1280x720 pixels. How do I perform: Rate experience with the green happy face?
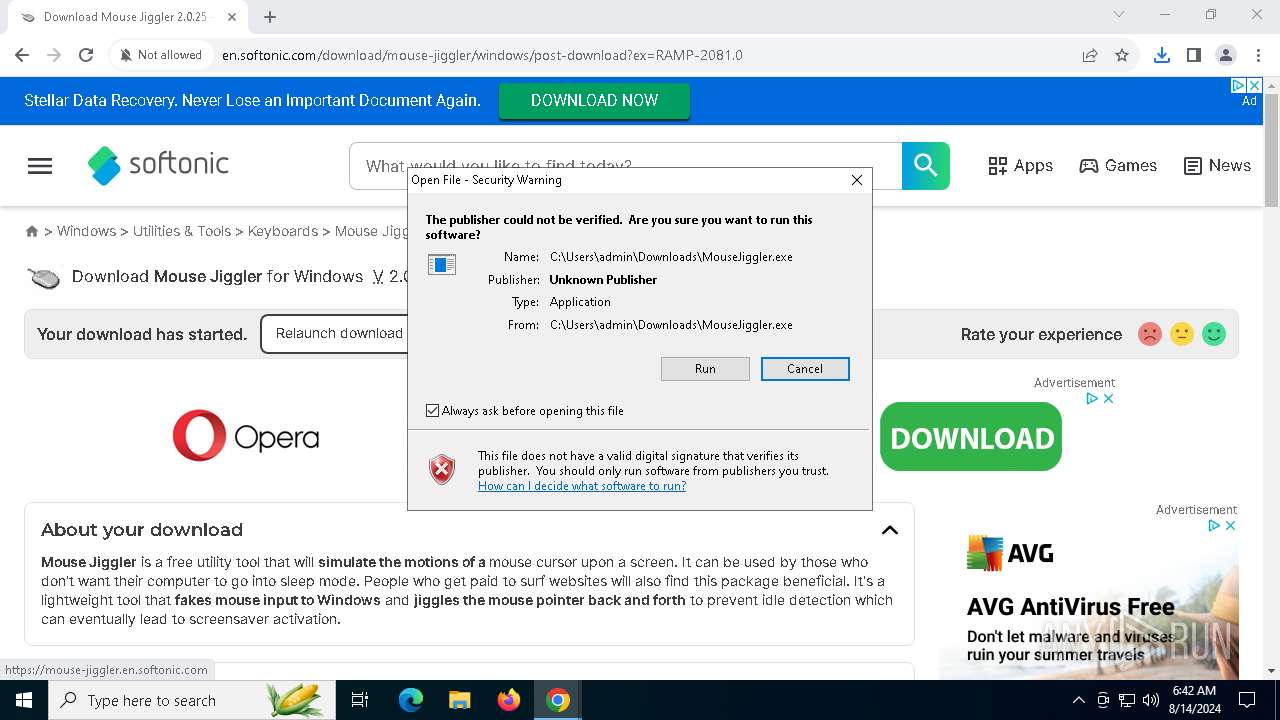coord(1214,334)
